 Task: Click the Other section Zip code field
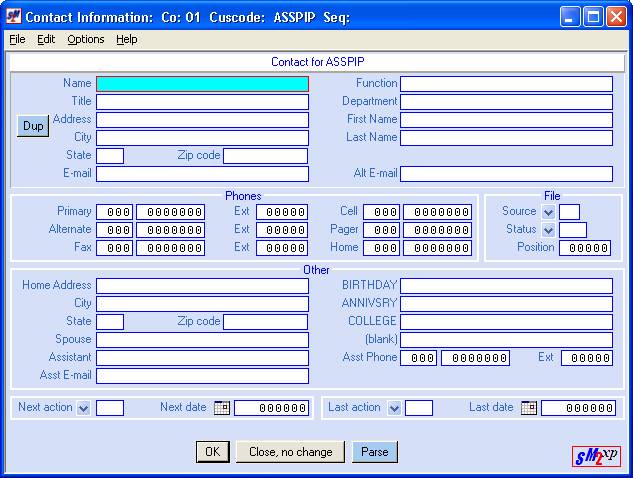[x=265, y=322]
